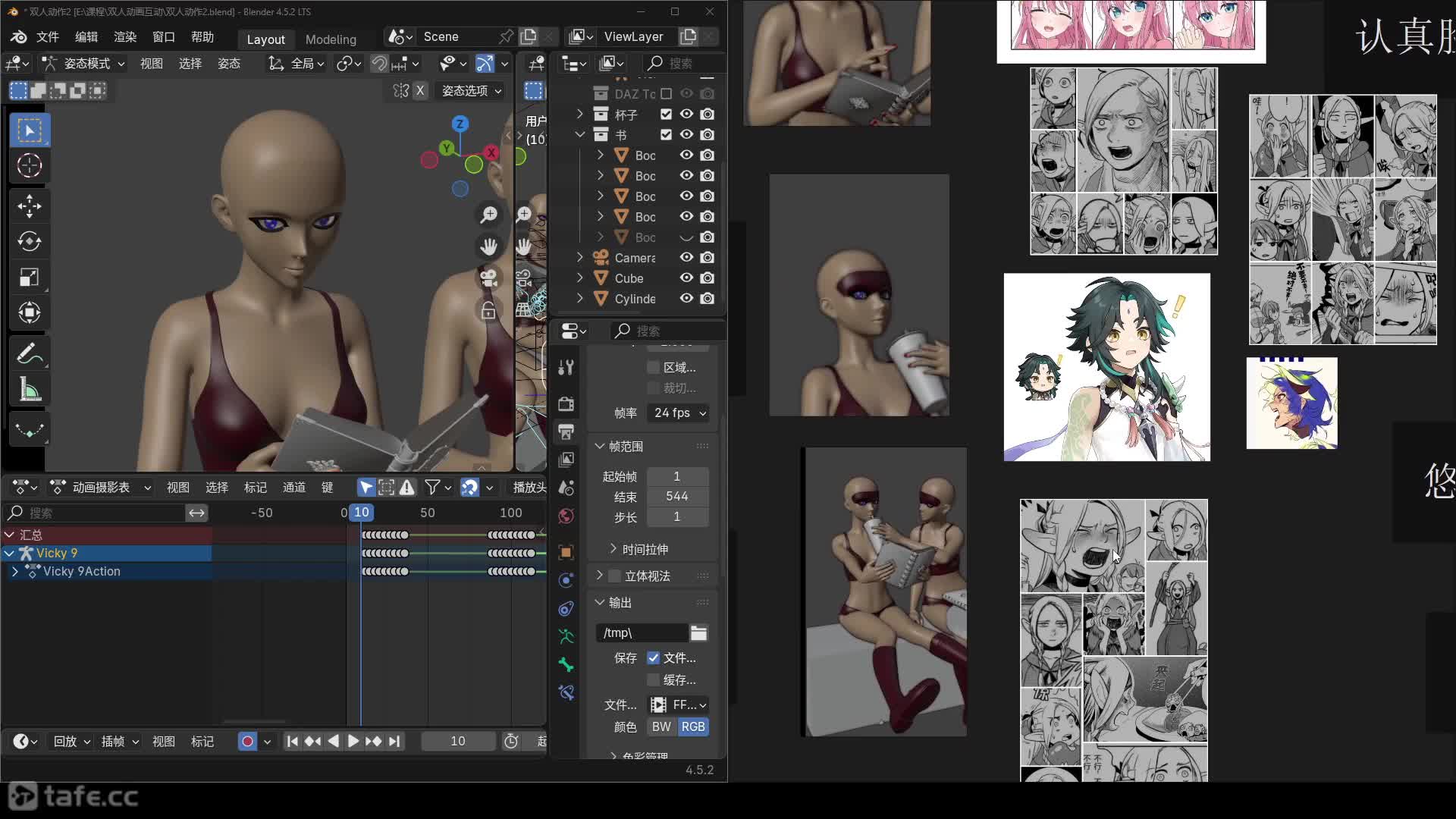Select the Measure ruler tool
This screenshot has height=819, width=1456.
click(29, 390)
